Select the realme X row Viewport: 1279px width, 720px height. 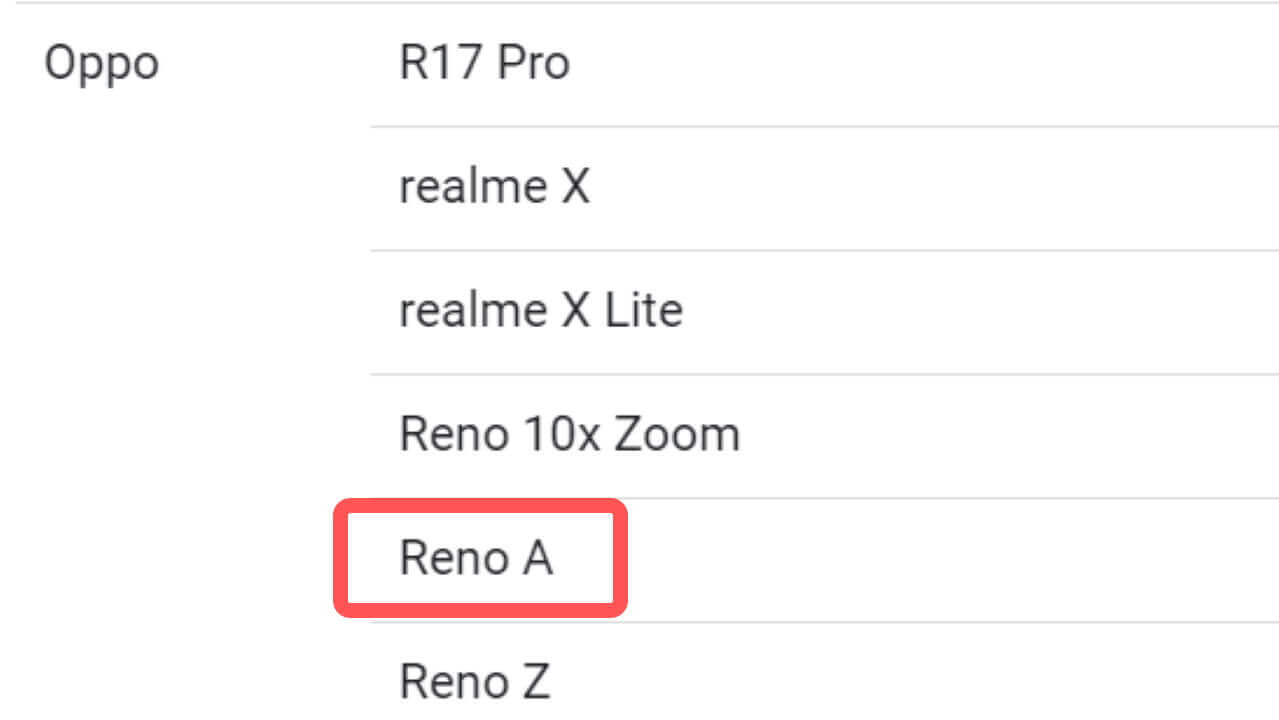(x=494, y=187)
